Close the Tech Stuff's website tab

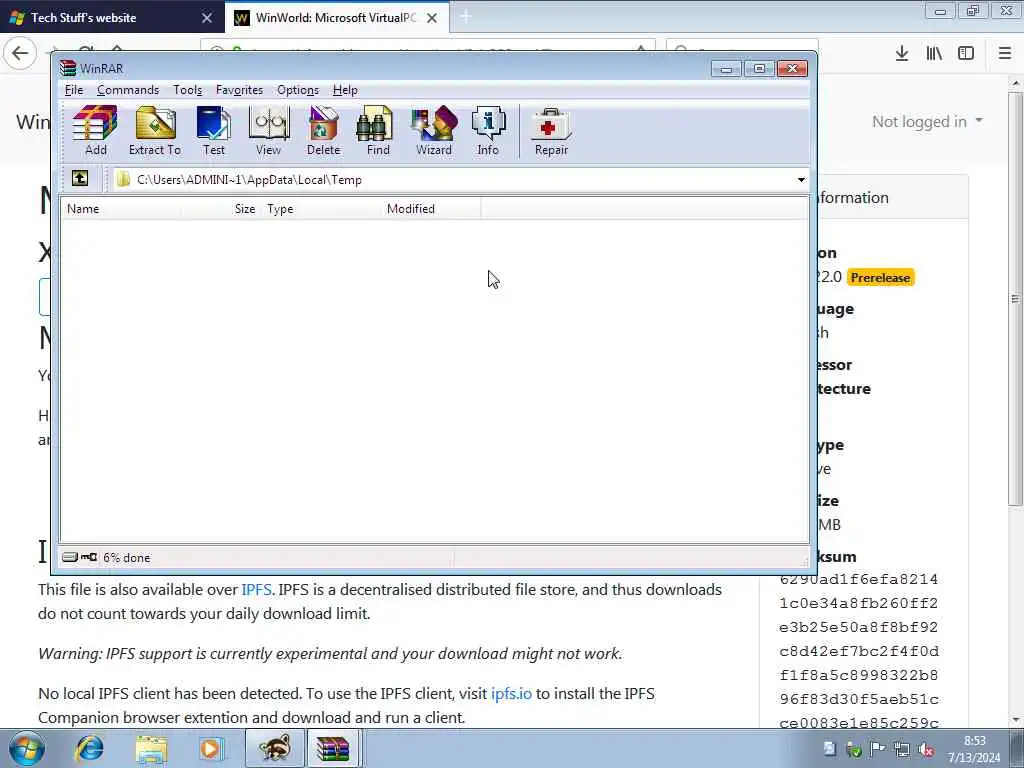pos(207,18)
